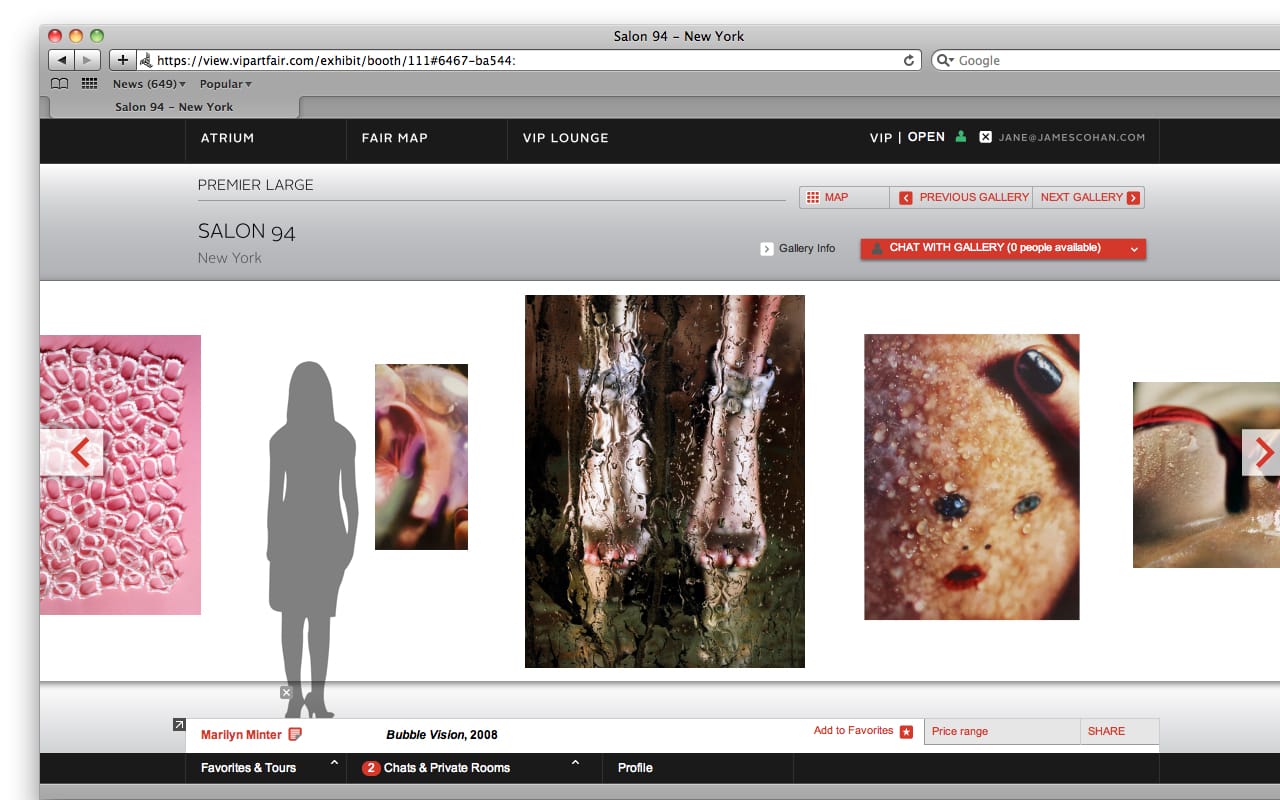Select the small ear artwork thumbnail

pos(421,457)
